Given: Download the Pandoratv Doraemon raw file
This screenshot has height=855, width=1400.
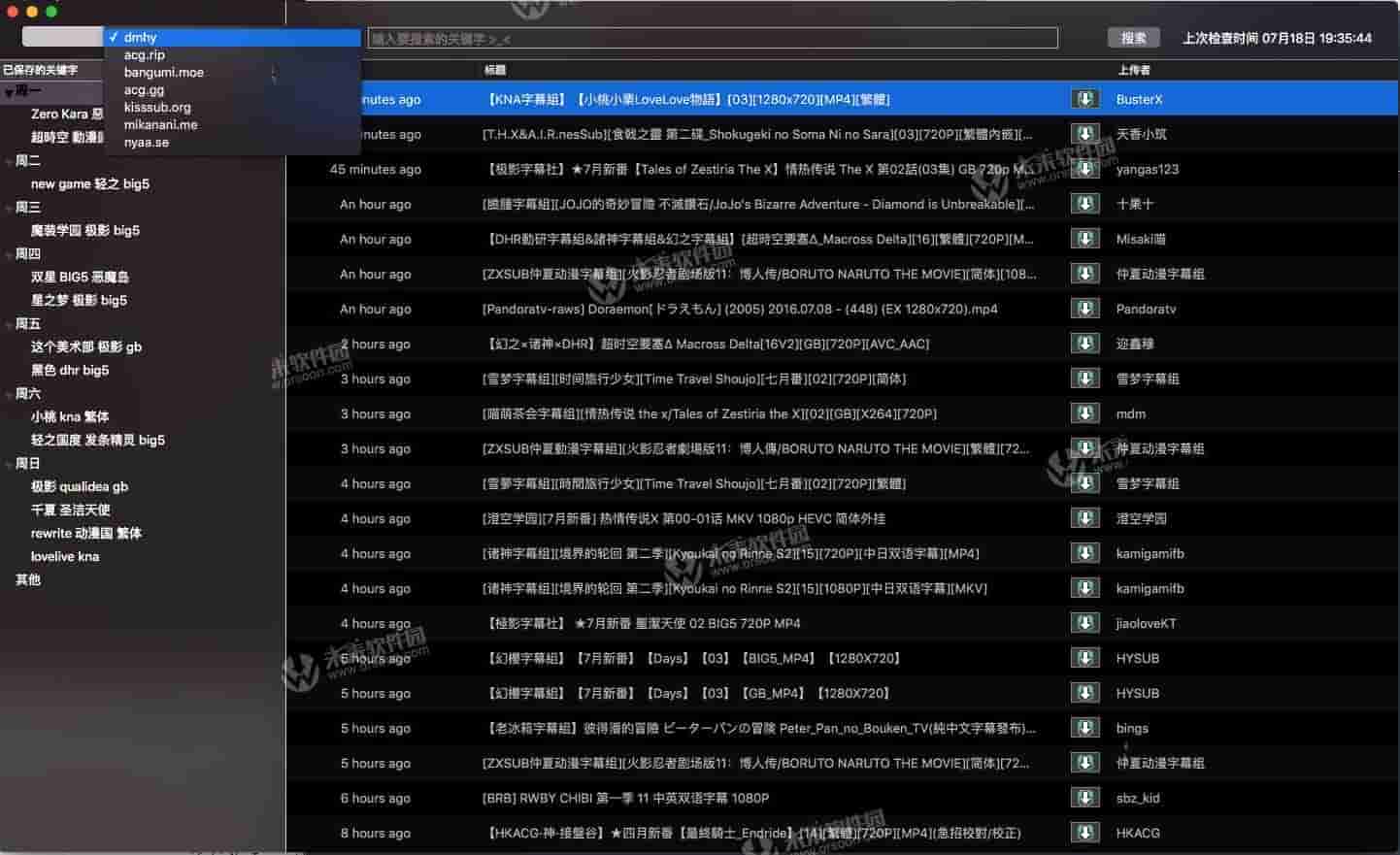Looking at the screenshot, I should [1084, 309].
